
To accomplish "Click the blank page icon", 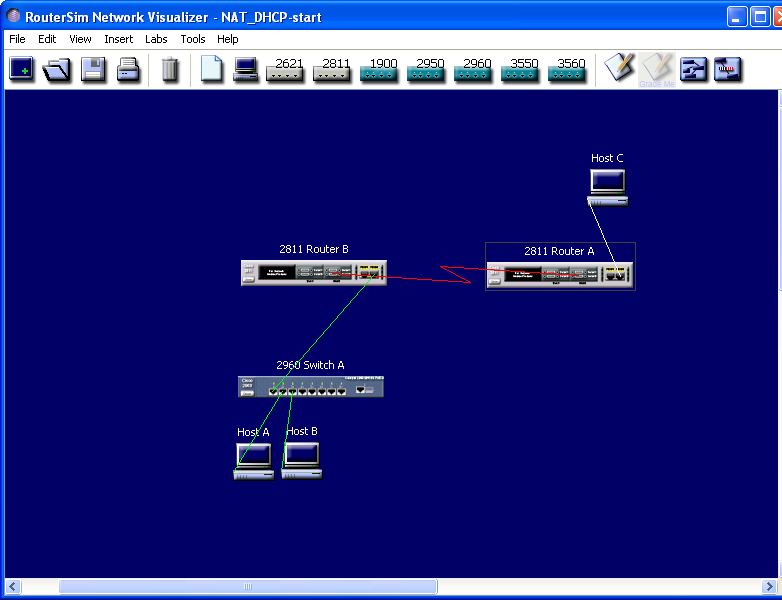I will (211, 68).
